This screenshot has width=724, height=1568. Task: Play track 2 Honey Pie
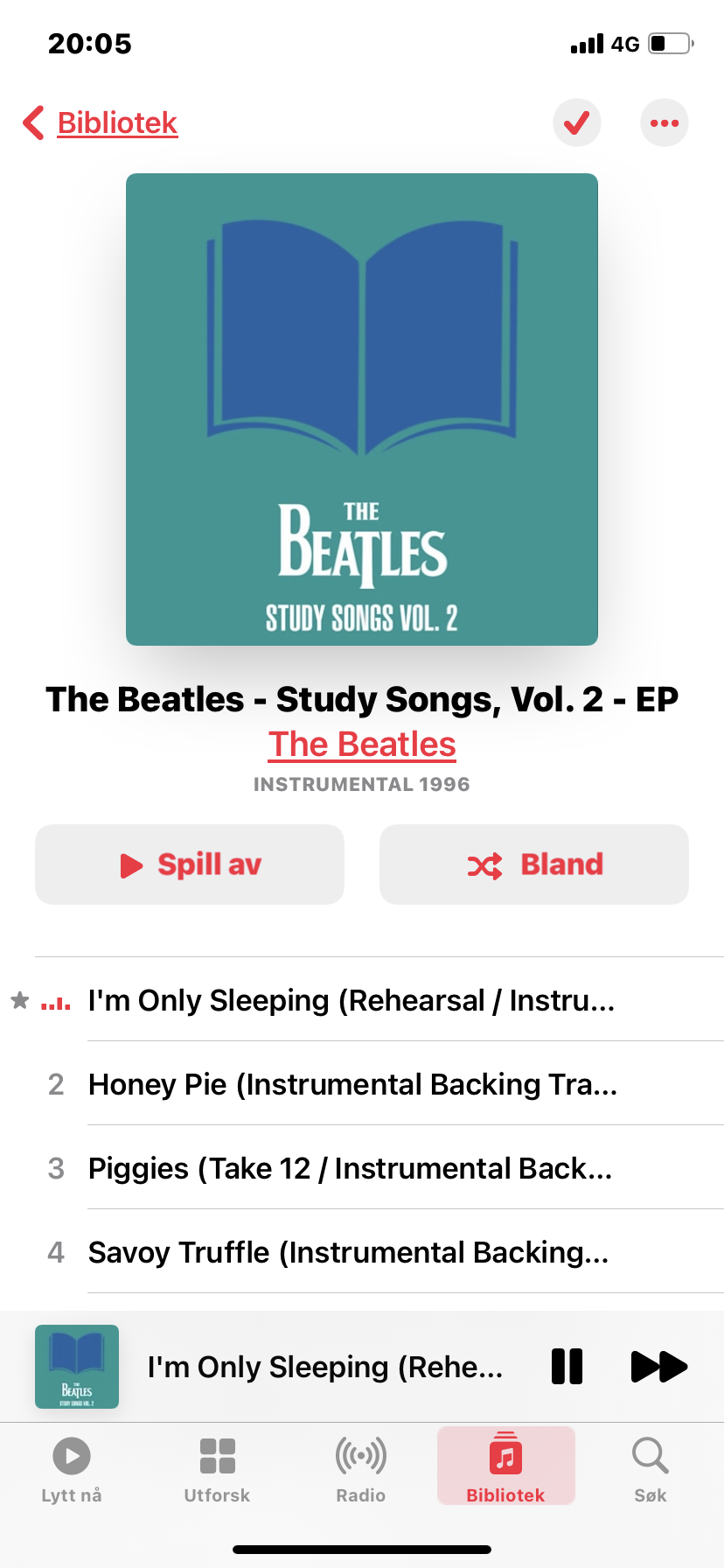362,1084
